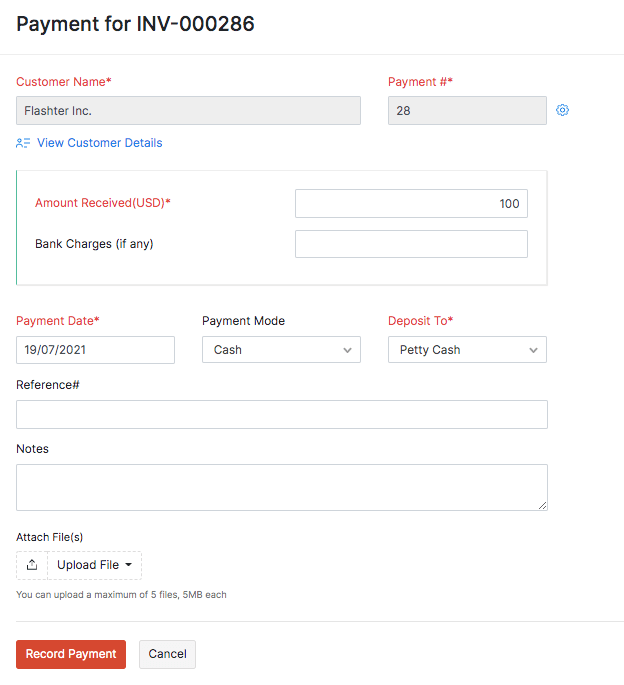Expand the Upload File caret menu

tap(129, 566)
